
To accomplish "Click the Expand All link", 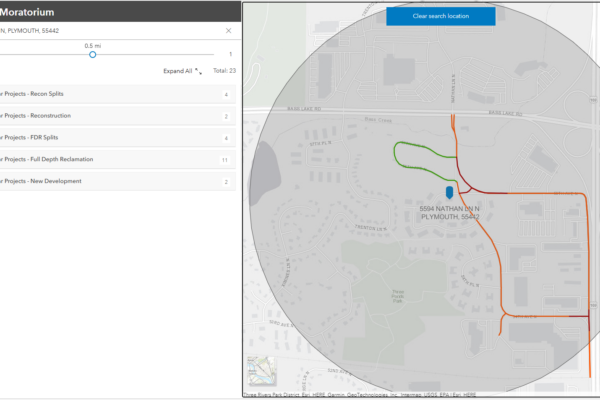I will pyautogui.click(x=178, y=71).
